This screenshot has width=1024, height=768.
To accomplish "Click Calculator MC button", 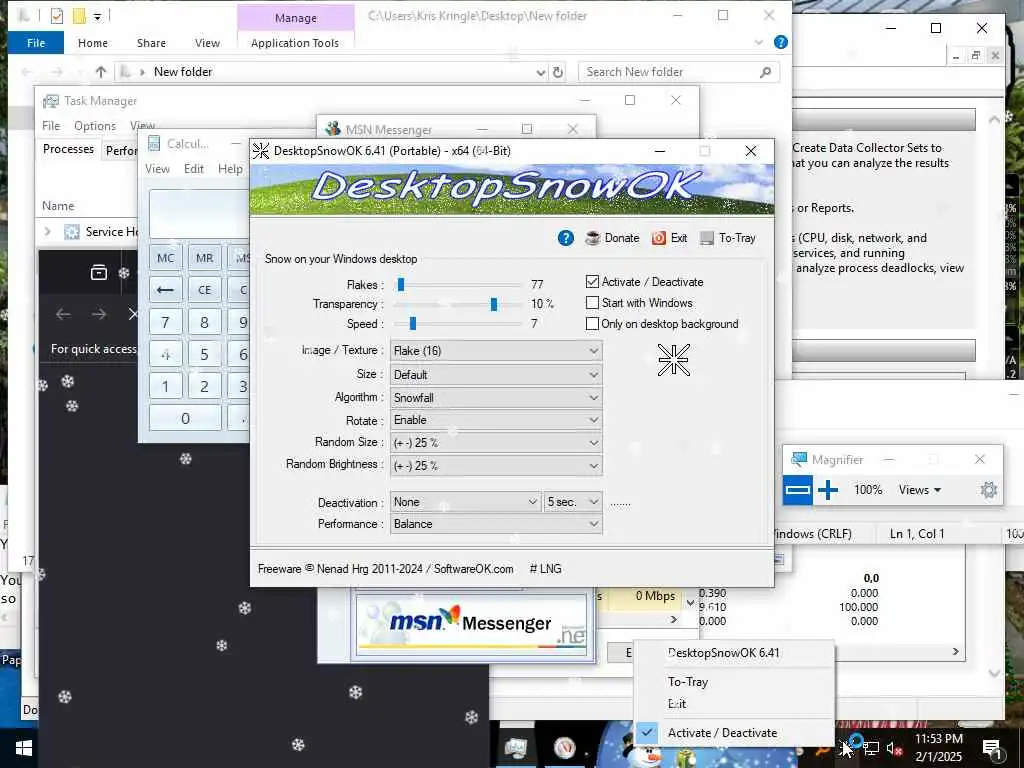I will coord(165,258).
